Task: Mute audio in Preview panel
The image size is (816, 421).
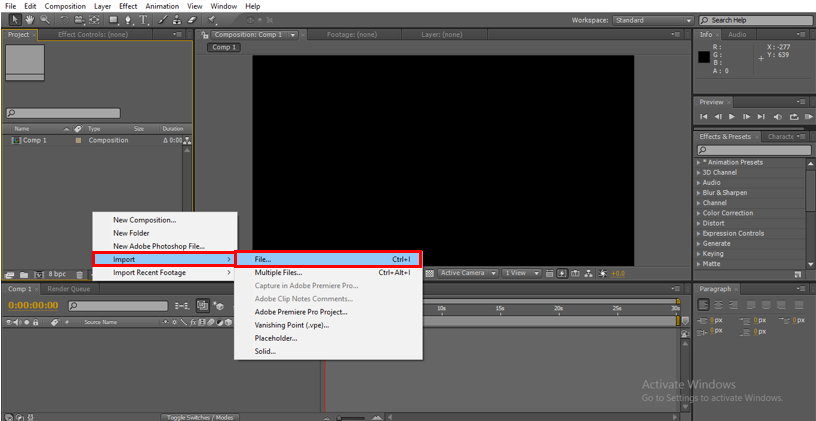Action: pyautogui.click(x=778, y=117)
